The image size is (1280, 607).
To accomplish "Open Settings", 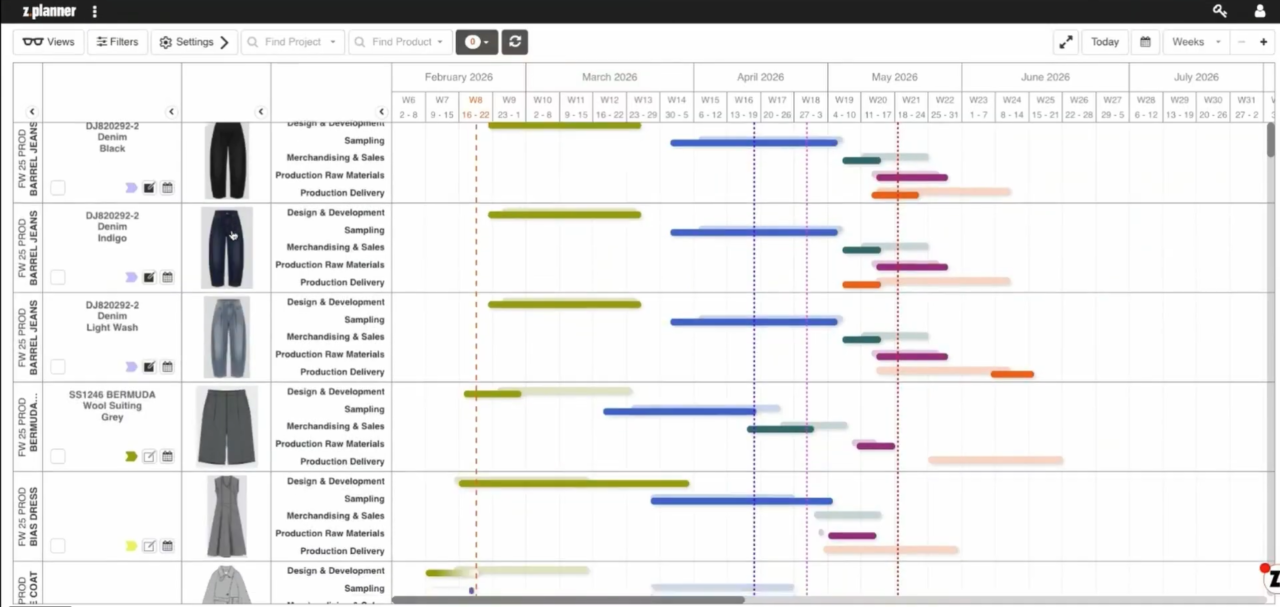I will click(x=186, y=42).
